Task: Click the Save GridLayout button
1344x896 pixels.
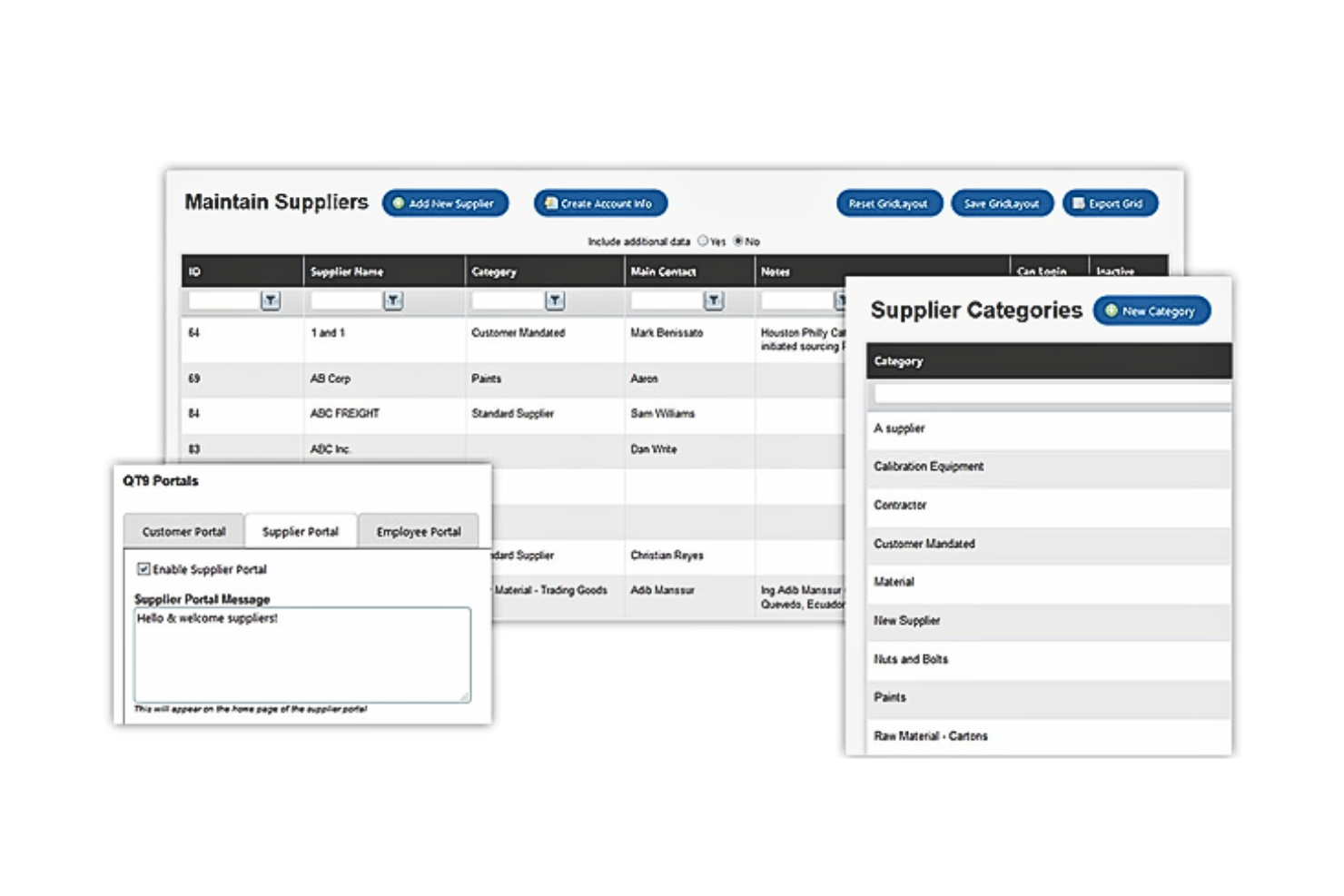Action: (1002, 202)
